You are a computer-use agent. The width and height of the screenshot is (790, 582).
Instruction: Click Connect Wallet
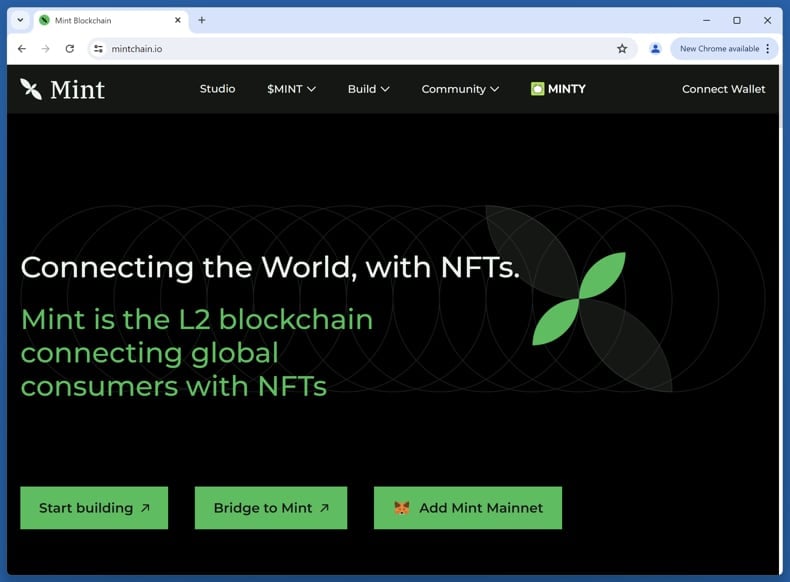[723, 89]
